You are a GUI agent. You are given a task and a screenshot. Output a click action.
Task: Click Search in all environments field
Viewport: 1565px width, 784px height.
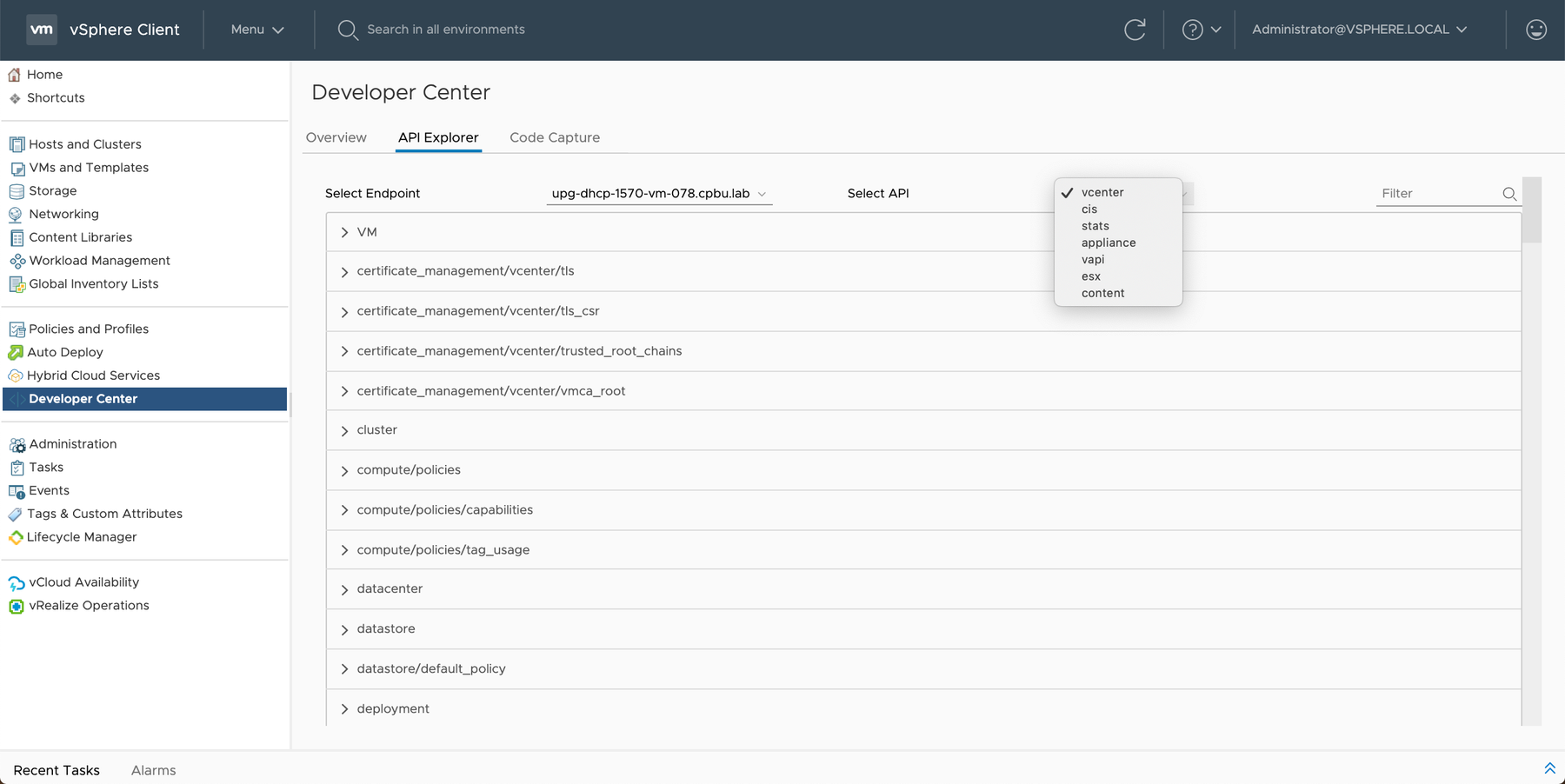click(446, 30)
